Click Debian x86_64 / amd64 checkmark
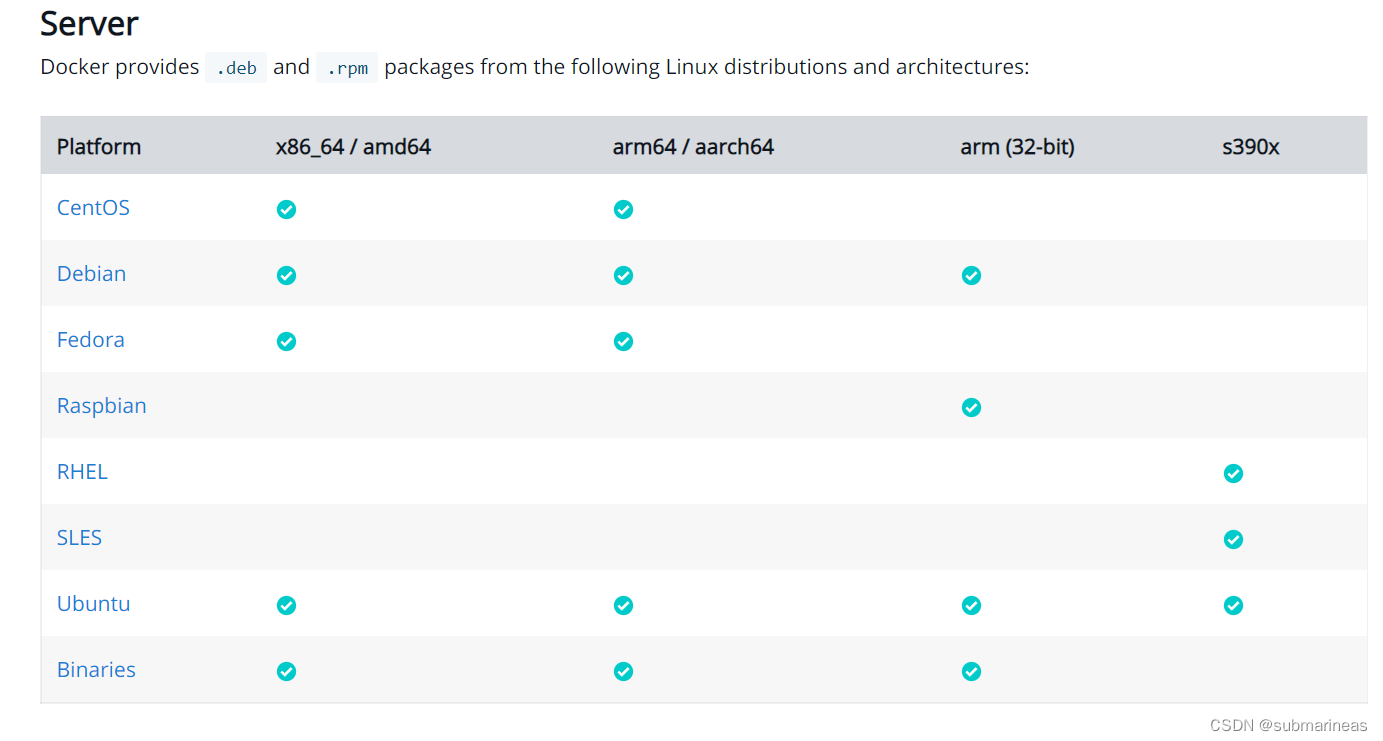Screen dimensions: 1383x741 click(286, 275)
